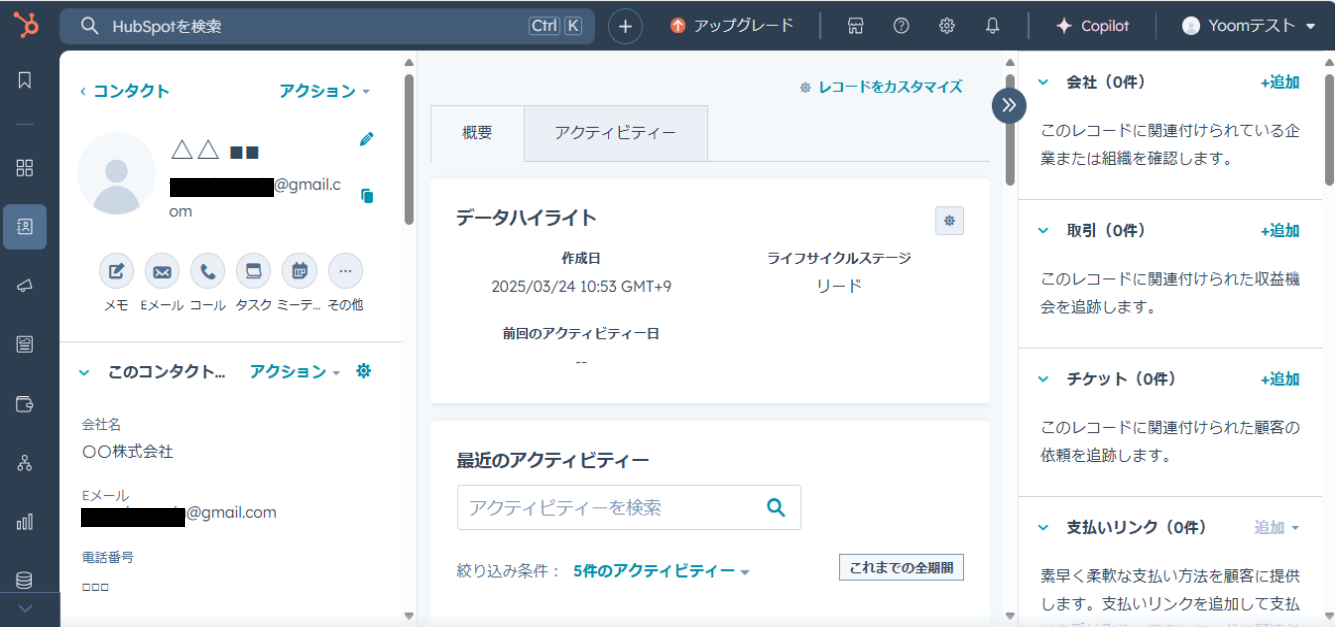1336x628 pixels.
Task: Click the meeting calendar icon
Action: tap(299, 271)
